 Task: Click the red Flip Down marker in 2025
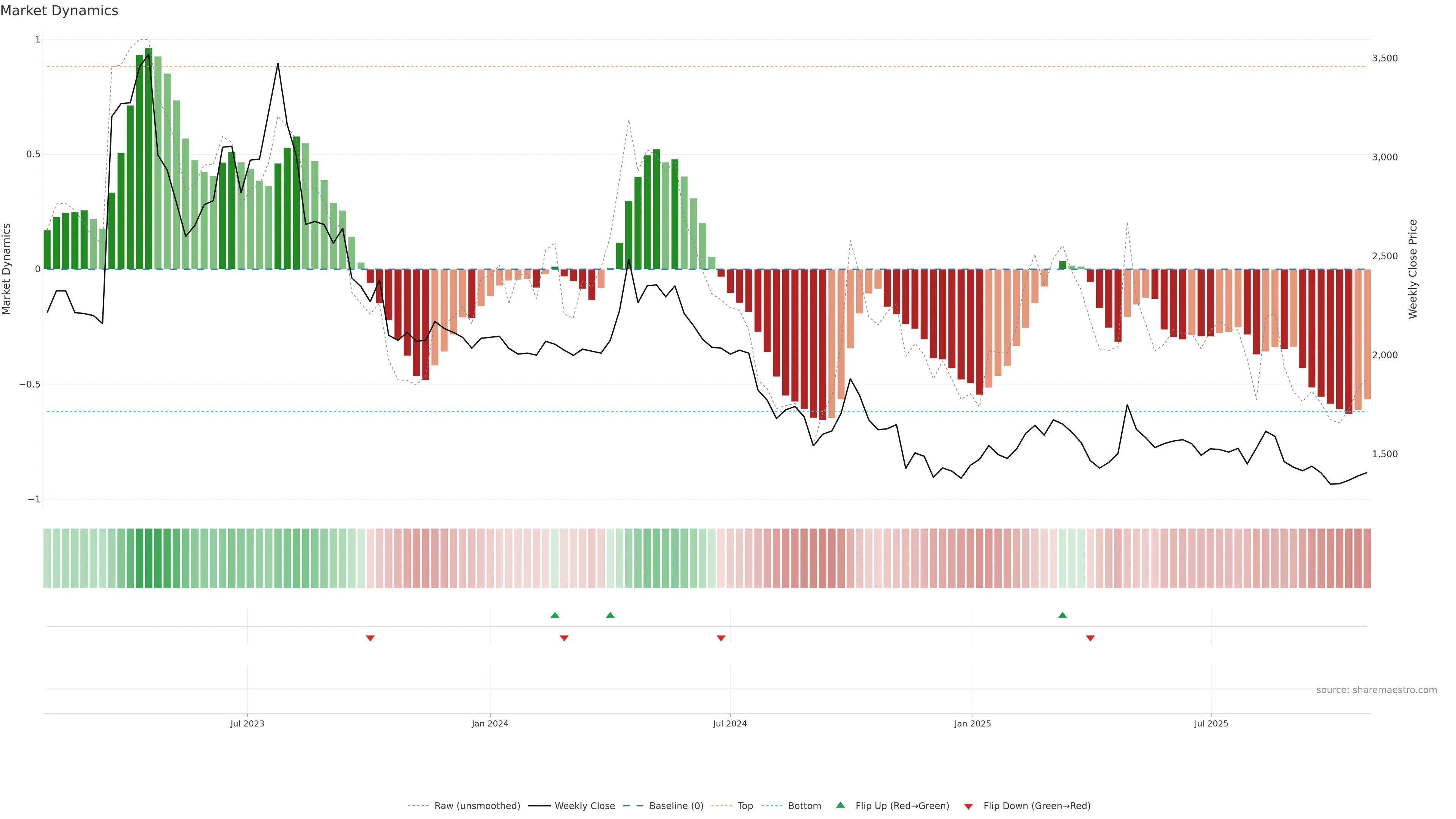(1090, 638)
